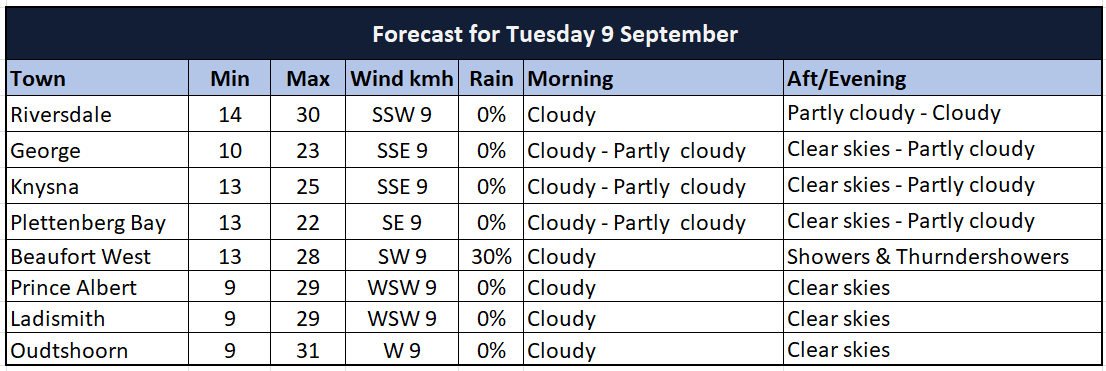Viewport: 1106px width, 371px height.
Task: Click the Beaufort West 30% rain cell
Action: coord(491,256)
